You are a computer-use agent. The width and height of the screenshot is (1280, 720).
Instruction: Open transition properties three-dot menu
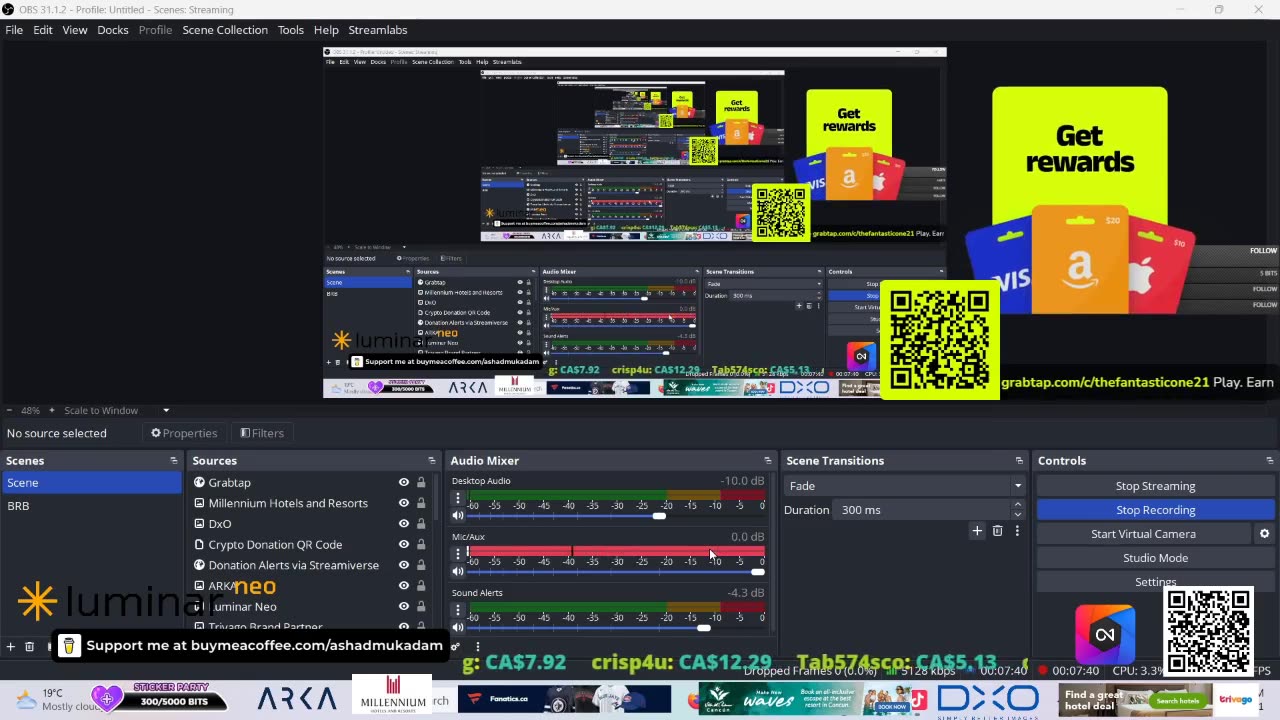pyautogui.click(x=1017, y=531)
